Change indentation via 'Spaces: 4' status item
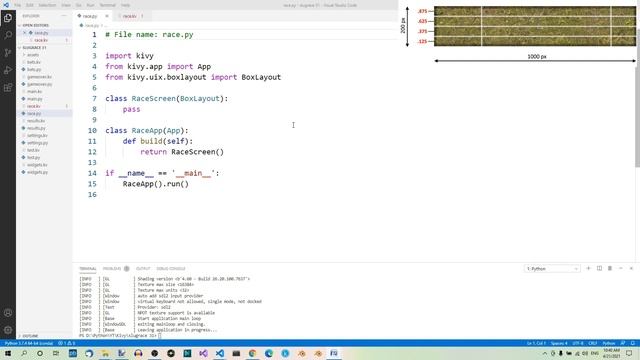 pos(559,343)
